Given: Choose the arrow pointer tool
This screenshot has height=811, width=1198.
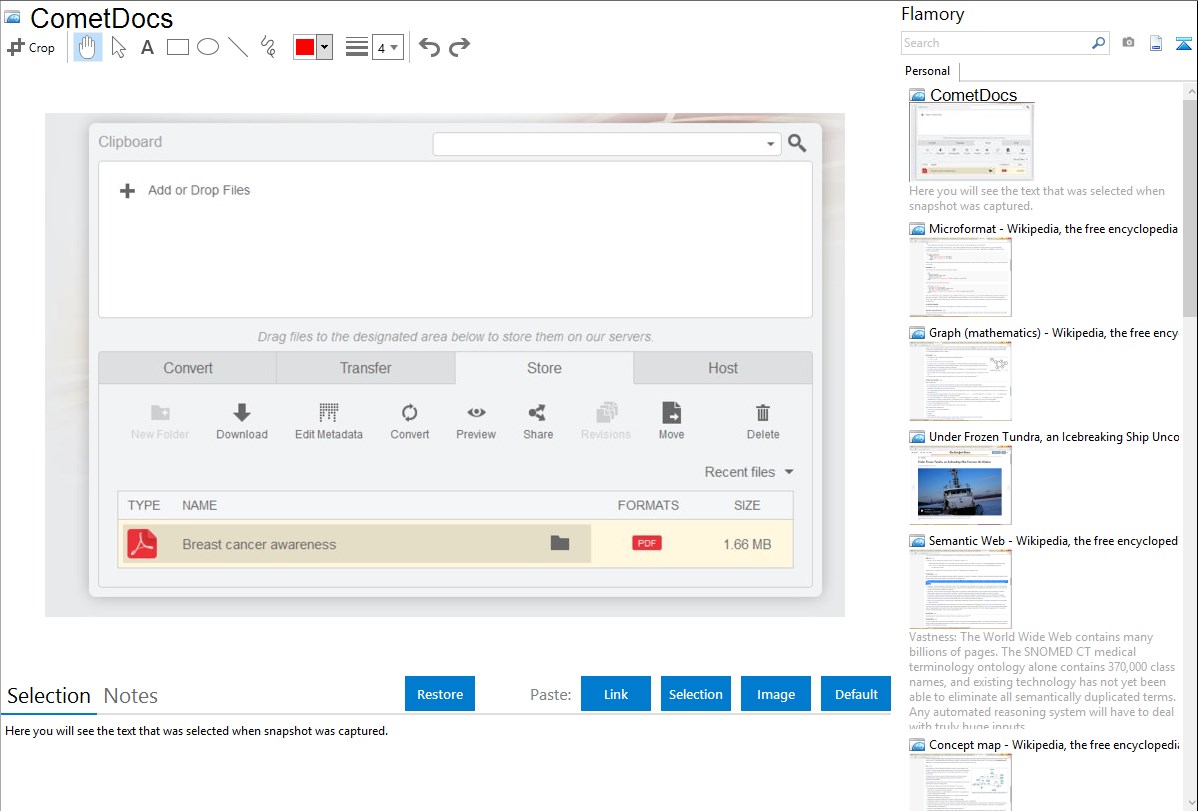Looking at the screenshot, I should pyautogui.click(x=118, y=47).
